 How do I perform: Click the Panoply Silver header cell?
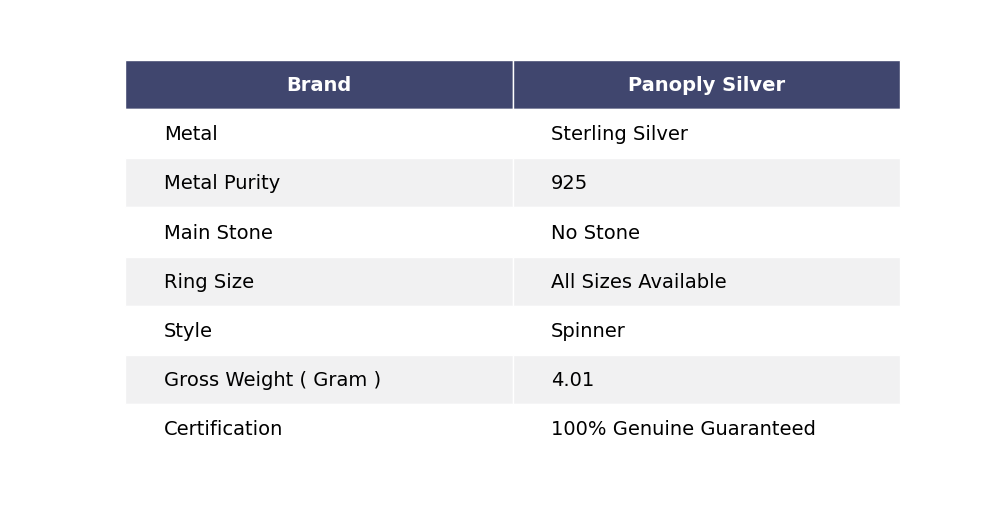(707, 85)
